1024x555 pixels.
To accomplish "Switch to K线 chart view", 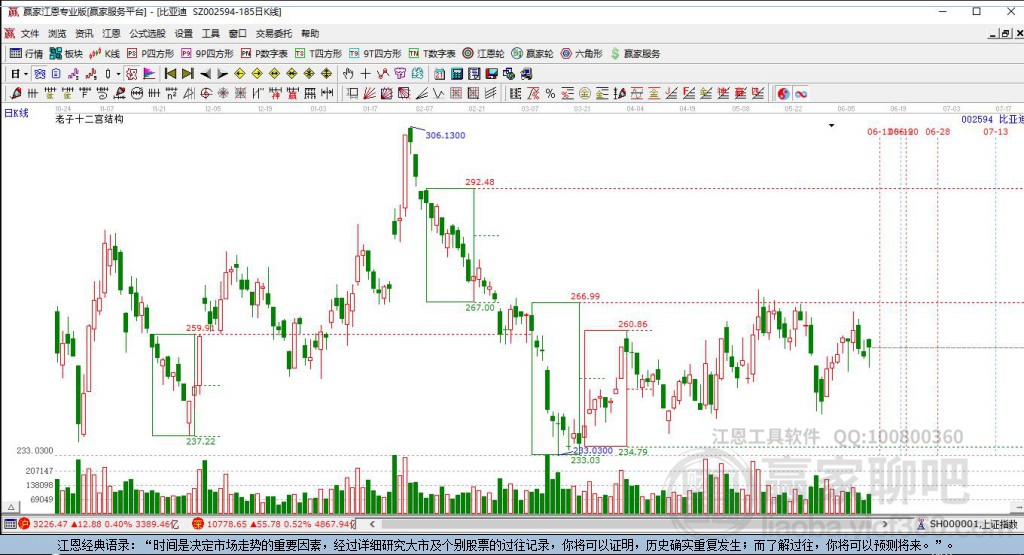I will tap(104, 54).
